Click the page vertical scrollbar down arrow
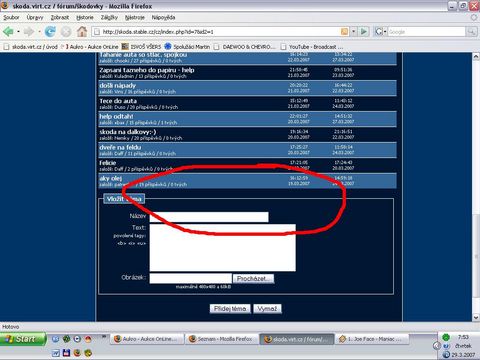This screenshot has width=480, height=360. (476, 317)
